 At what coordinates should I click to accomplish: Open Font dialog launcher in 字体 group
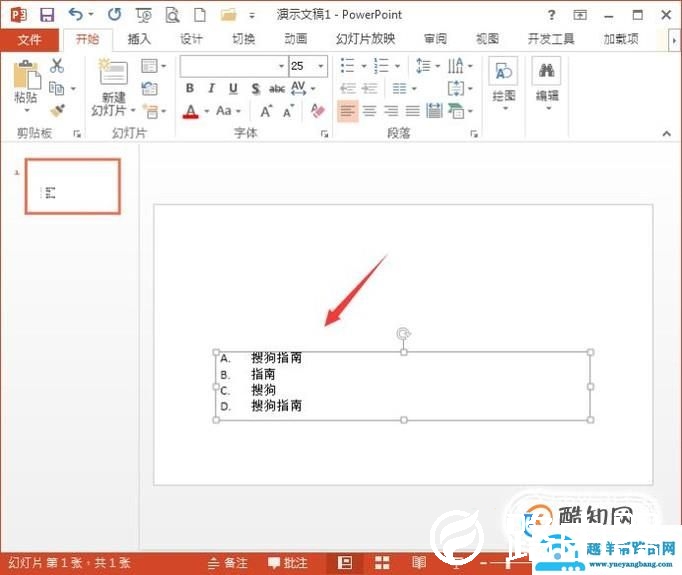324,134
